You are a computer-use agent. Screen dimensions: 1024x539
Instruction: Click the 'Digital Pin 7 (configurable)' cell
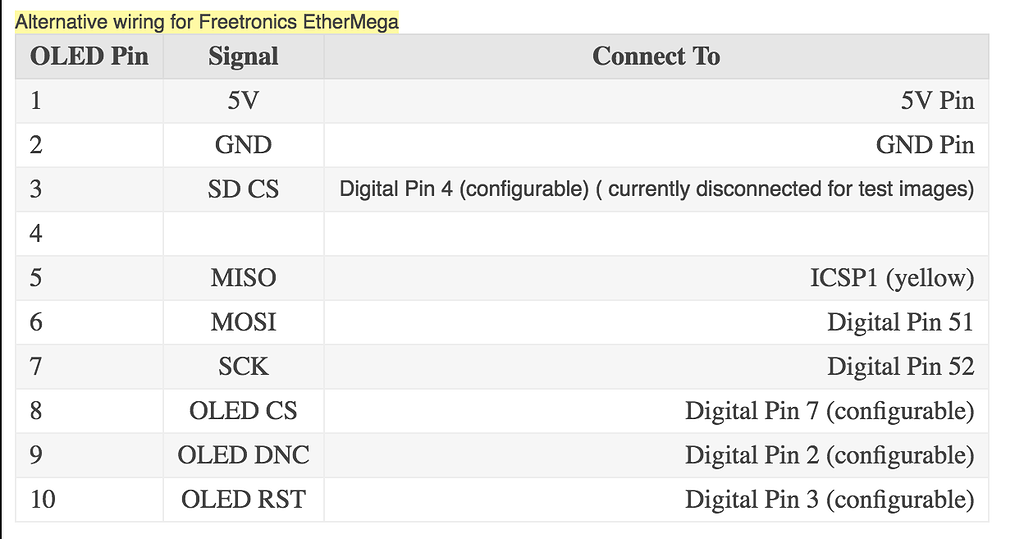click(x=829, y=410)
